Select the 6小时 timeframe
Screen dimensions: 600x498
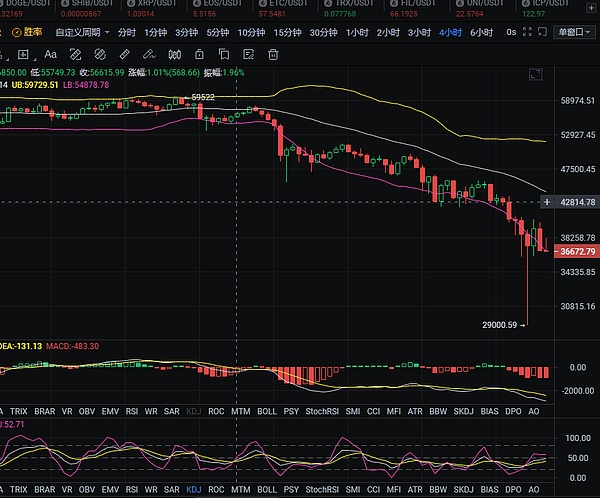(x=481, y=32)
